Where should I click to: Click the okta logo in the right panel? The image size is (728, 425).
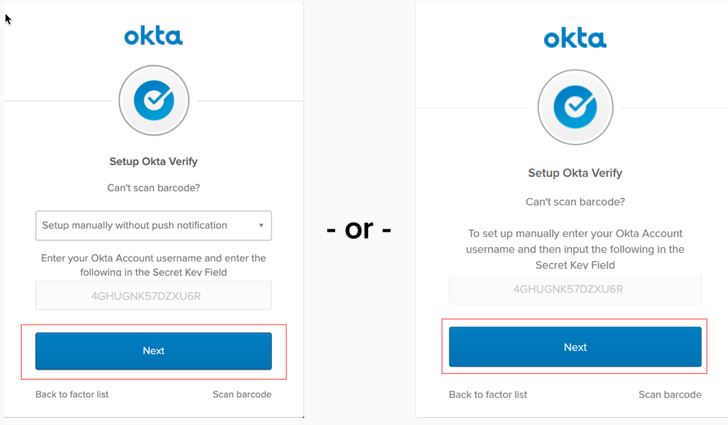coord(575,38)
